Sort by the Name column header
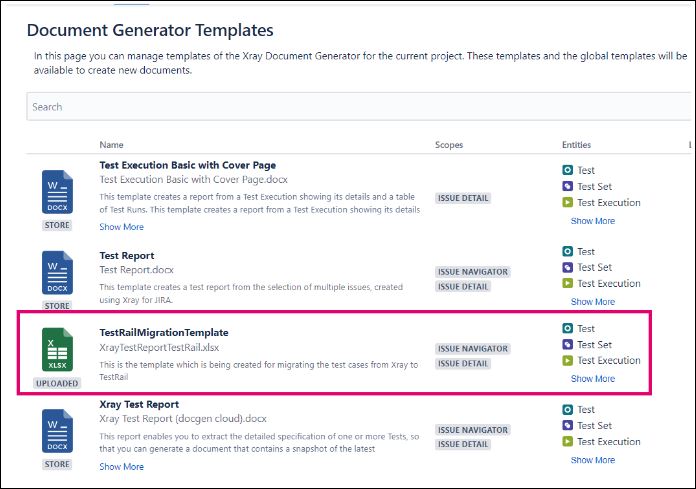The height and width of the screenshot is (489, 696). tap(112, 146)
